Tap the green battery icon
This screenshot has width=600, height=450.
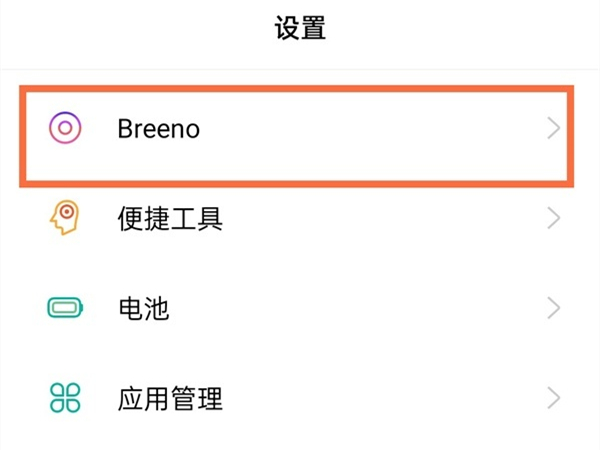tap(65, 308)
